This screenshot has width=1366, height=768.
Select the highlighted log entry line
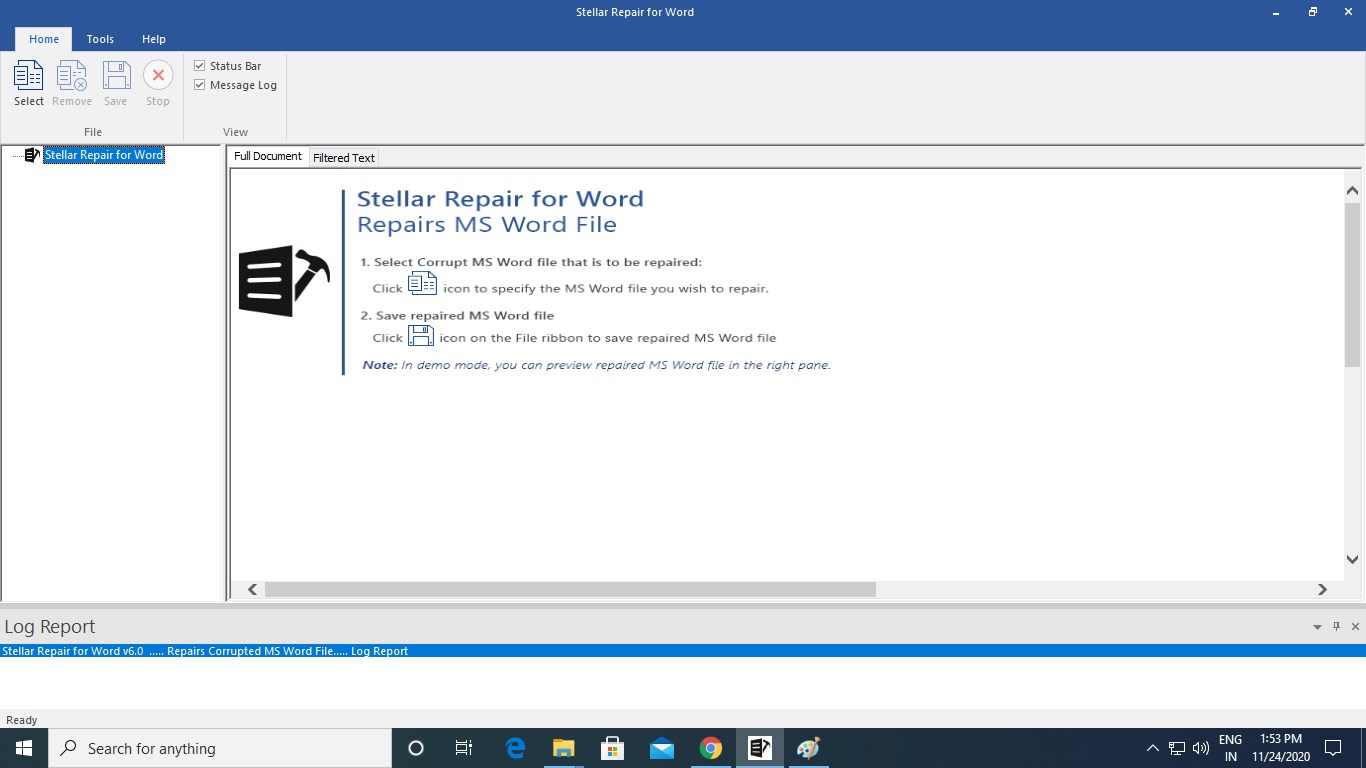coord(683,651)
